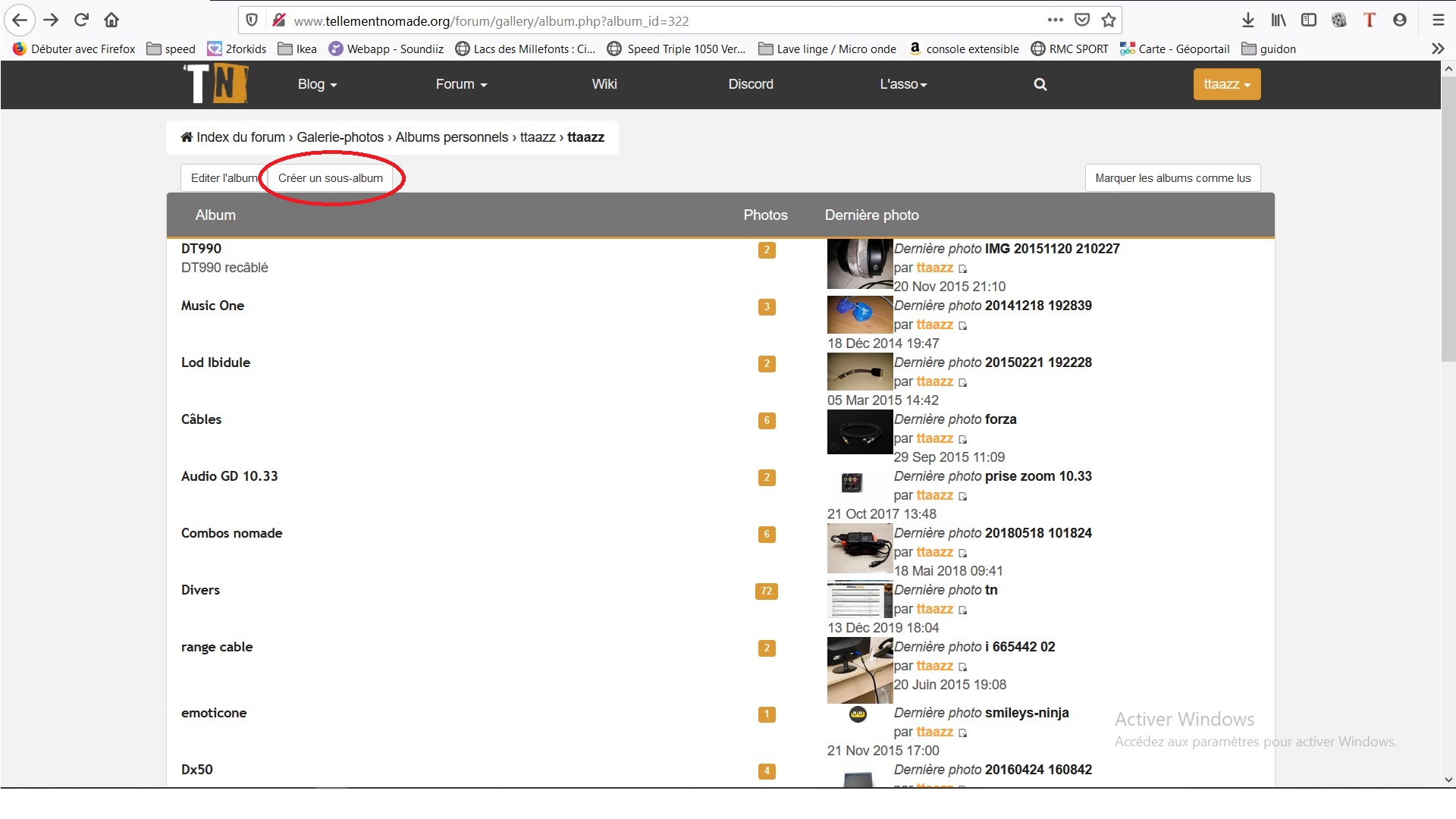This screenshot has height=819, width=1456.
Task: Open the Music One headphone thumbnail
Action: coord(859,315)
